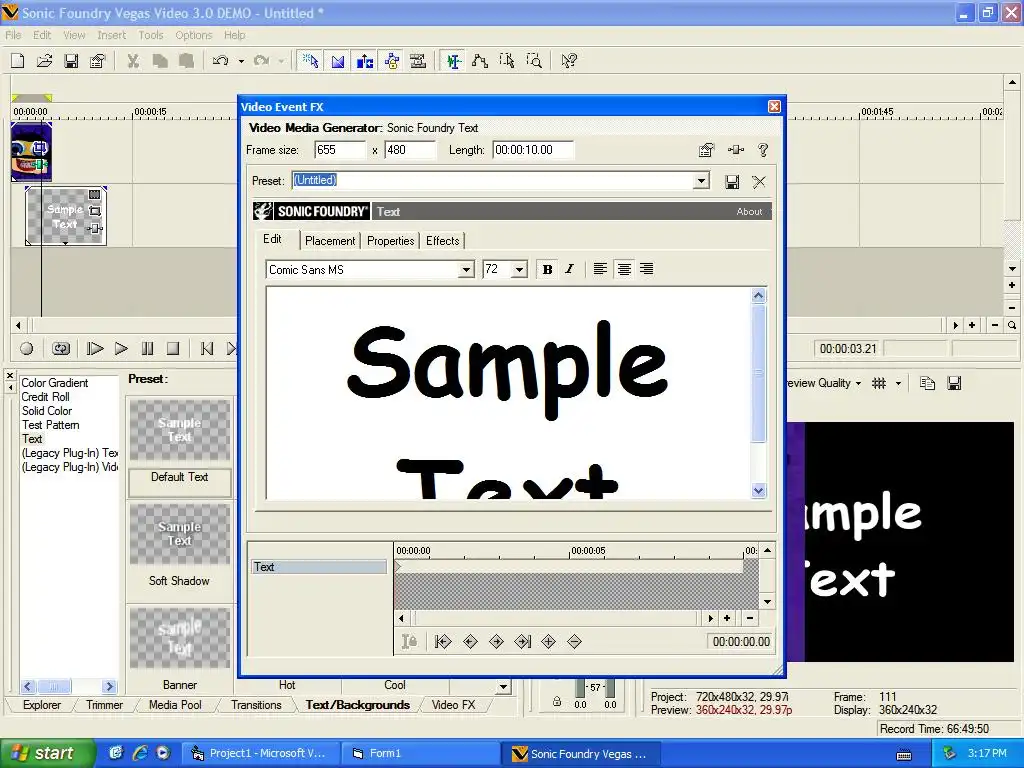
Task: Click the Windows start button
Action: point(46,753)
